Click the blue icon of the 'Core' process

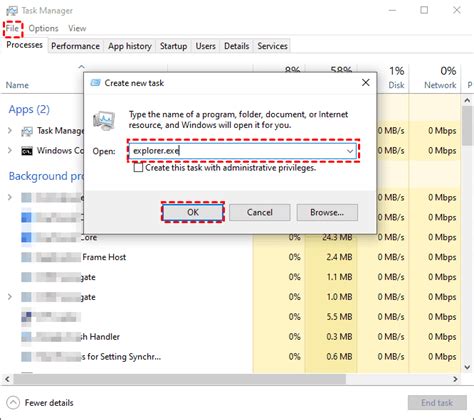27,237
